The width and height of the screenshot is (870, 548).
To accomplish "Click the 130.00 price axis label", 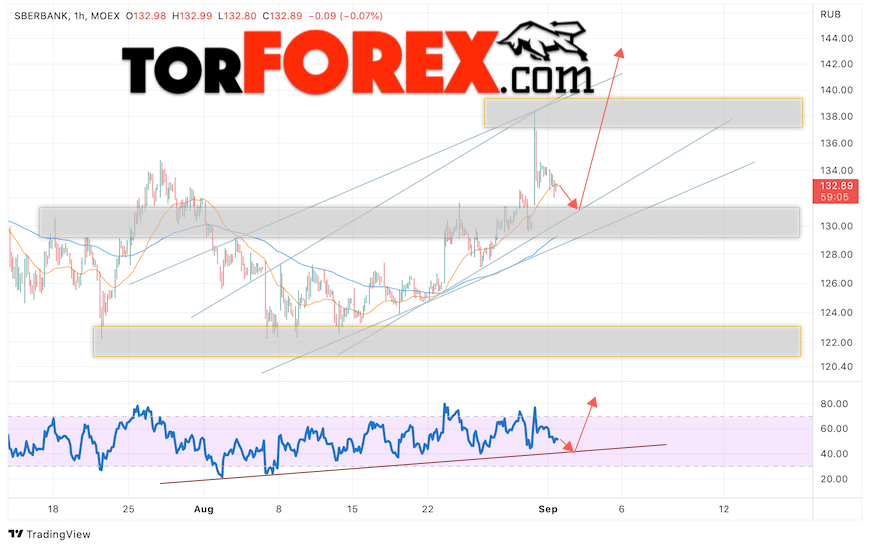I will [x=837, y=226].
